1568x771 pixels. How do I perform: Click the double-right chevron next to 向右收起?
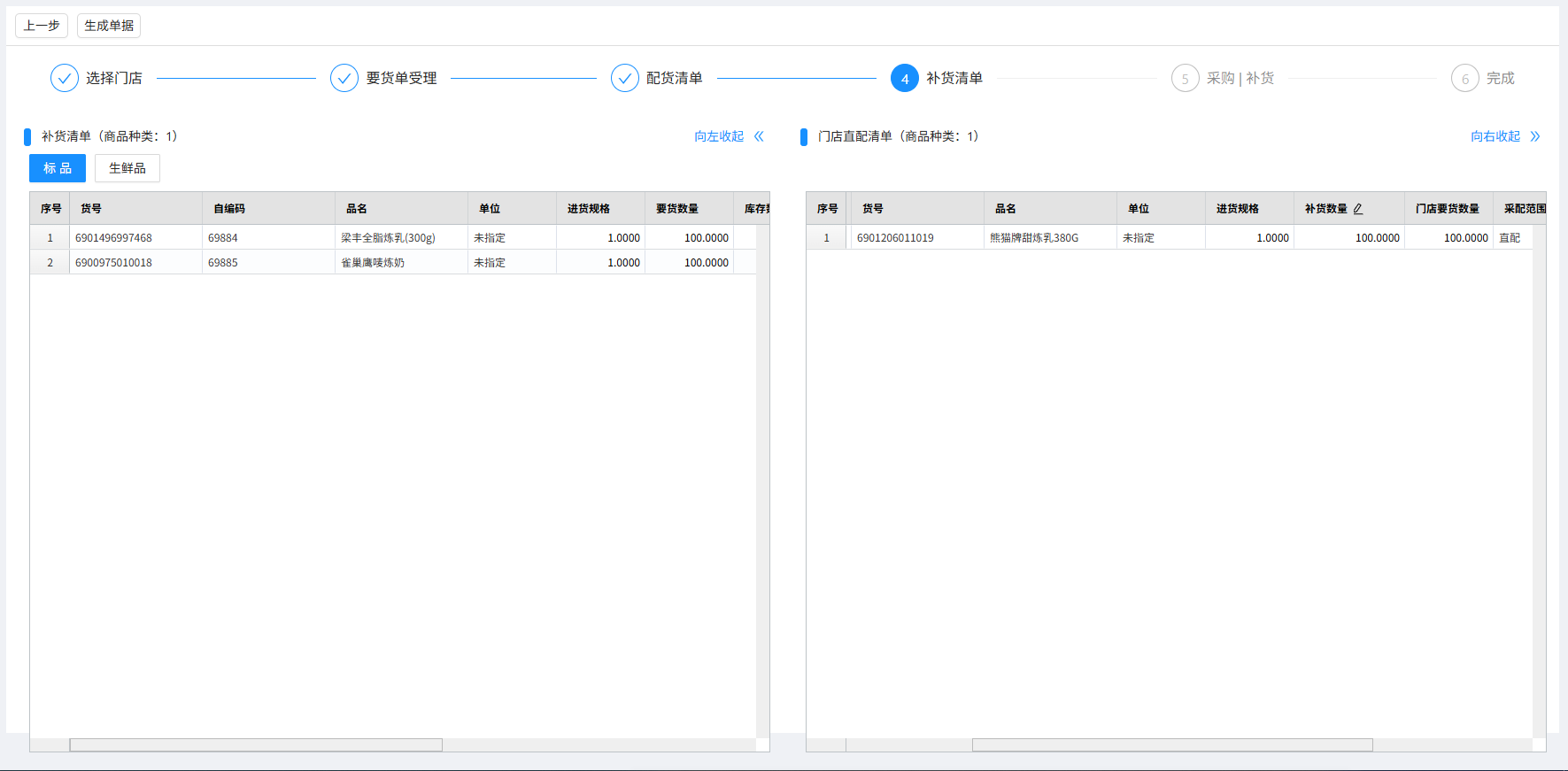[x=1535, y=136]
